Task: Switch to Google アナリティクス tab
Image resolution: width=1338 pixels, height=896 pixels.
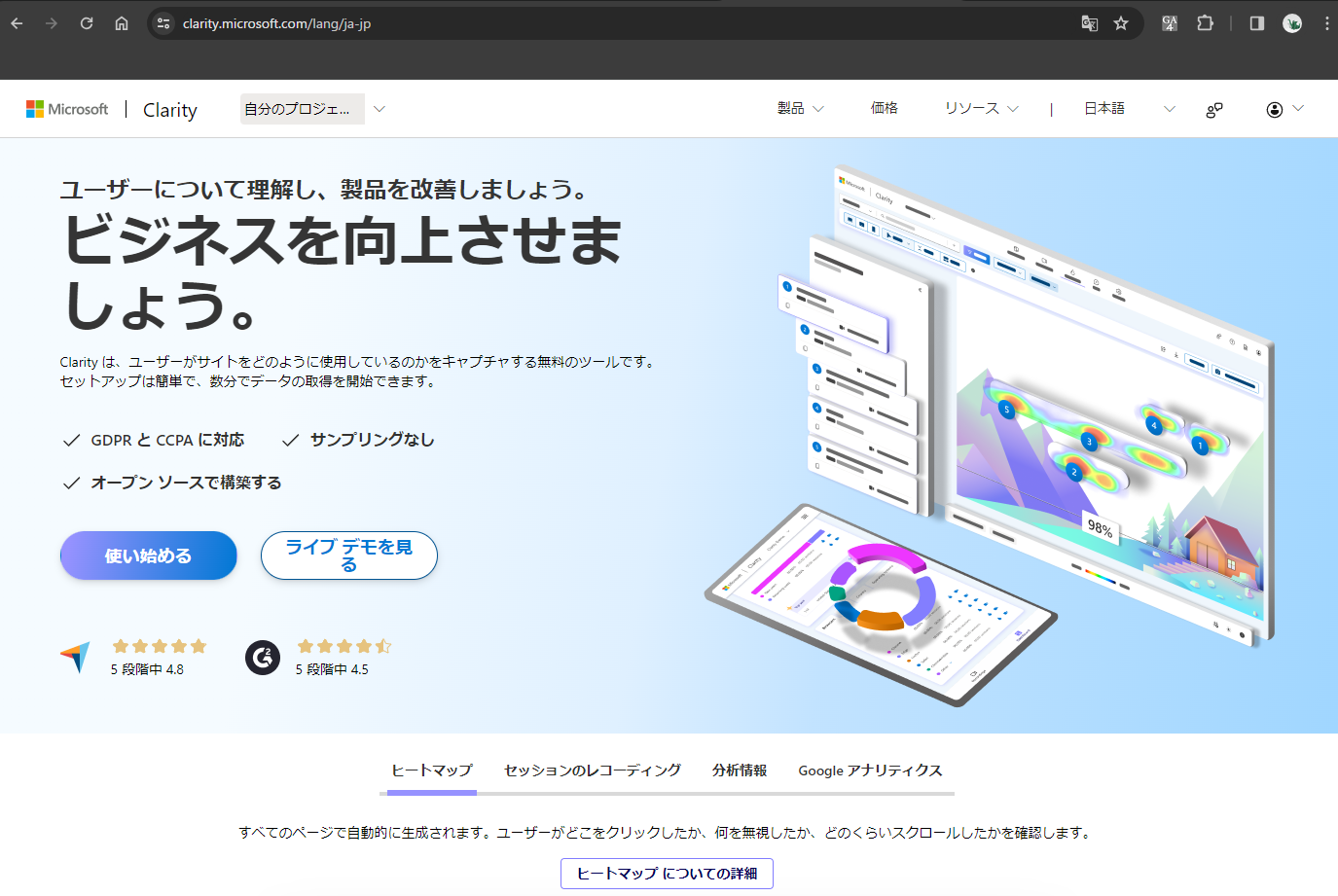Action: 870,771
